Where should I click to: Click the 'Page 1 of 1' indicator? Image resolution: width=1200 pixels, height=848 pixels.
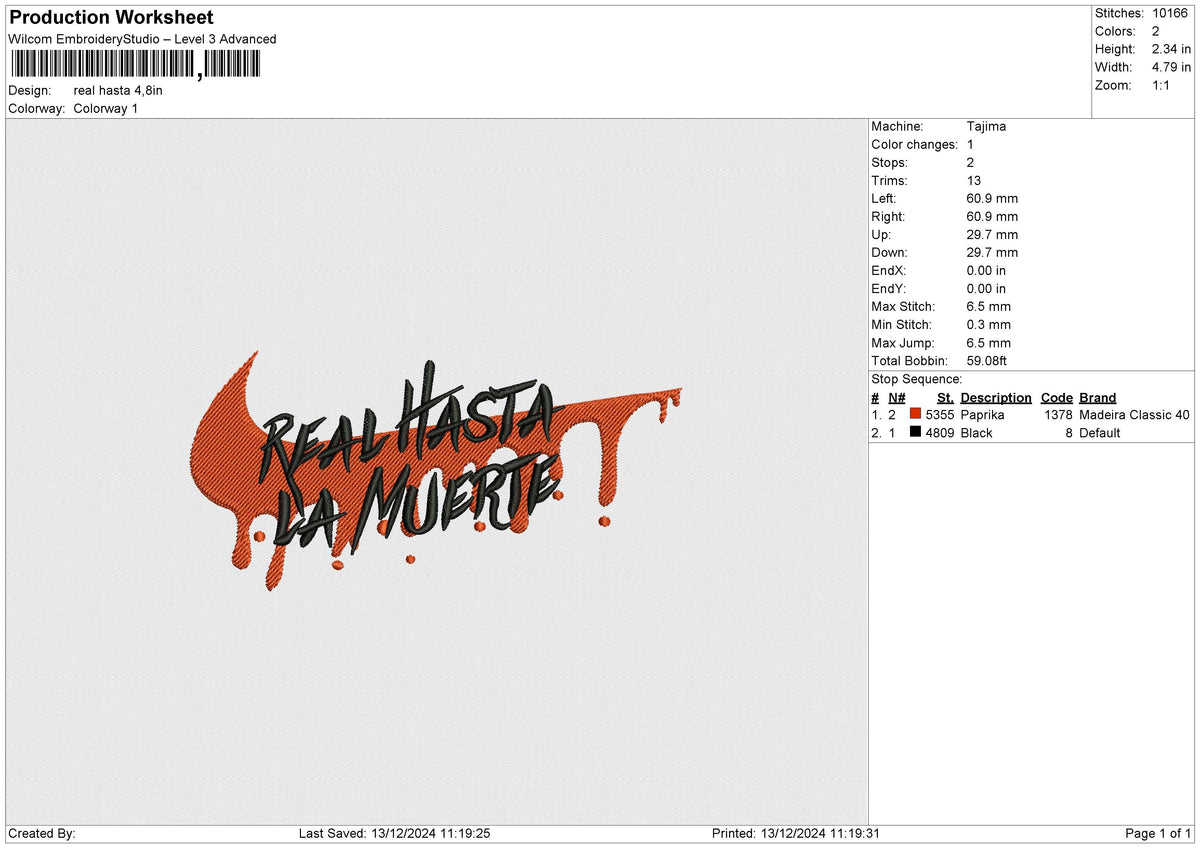(1158, 833)
